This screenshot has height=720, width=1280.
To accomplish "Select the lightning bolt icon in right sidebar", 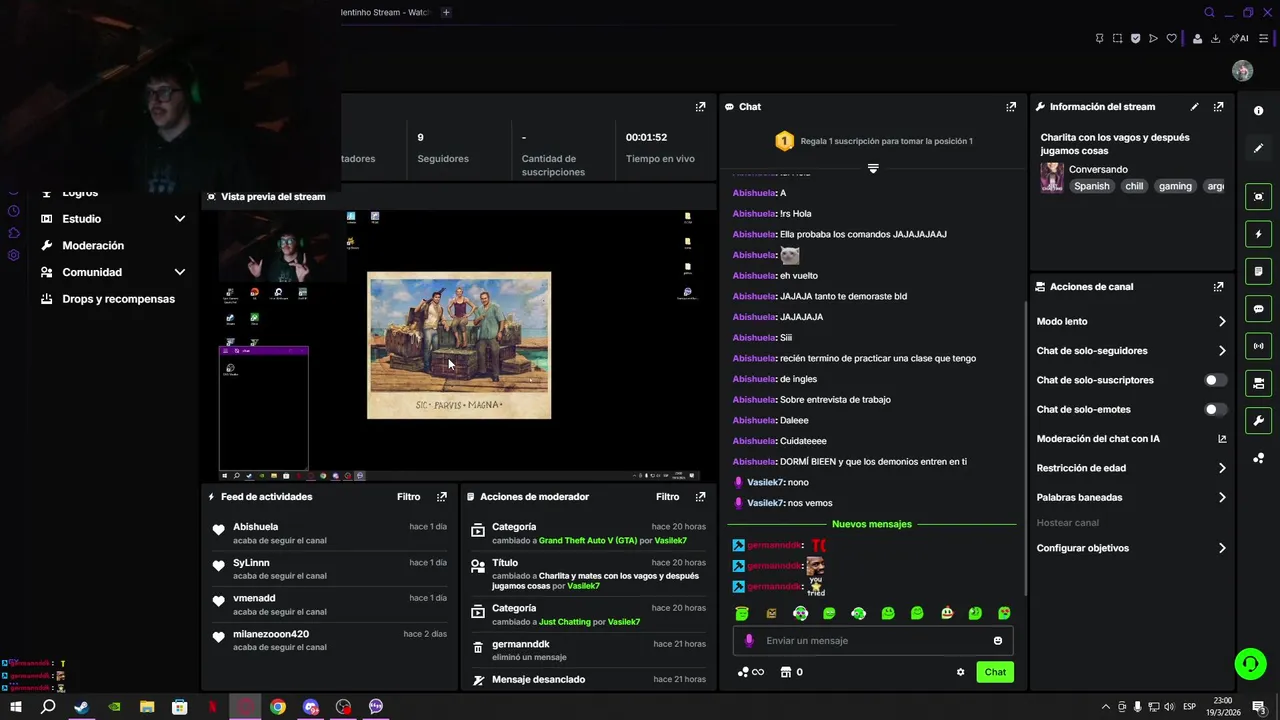I will click(1259, 234).
